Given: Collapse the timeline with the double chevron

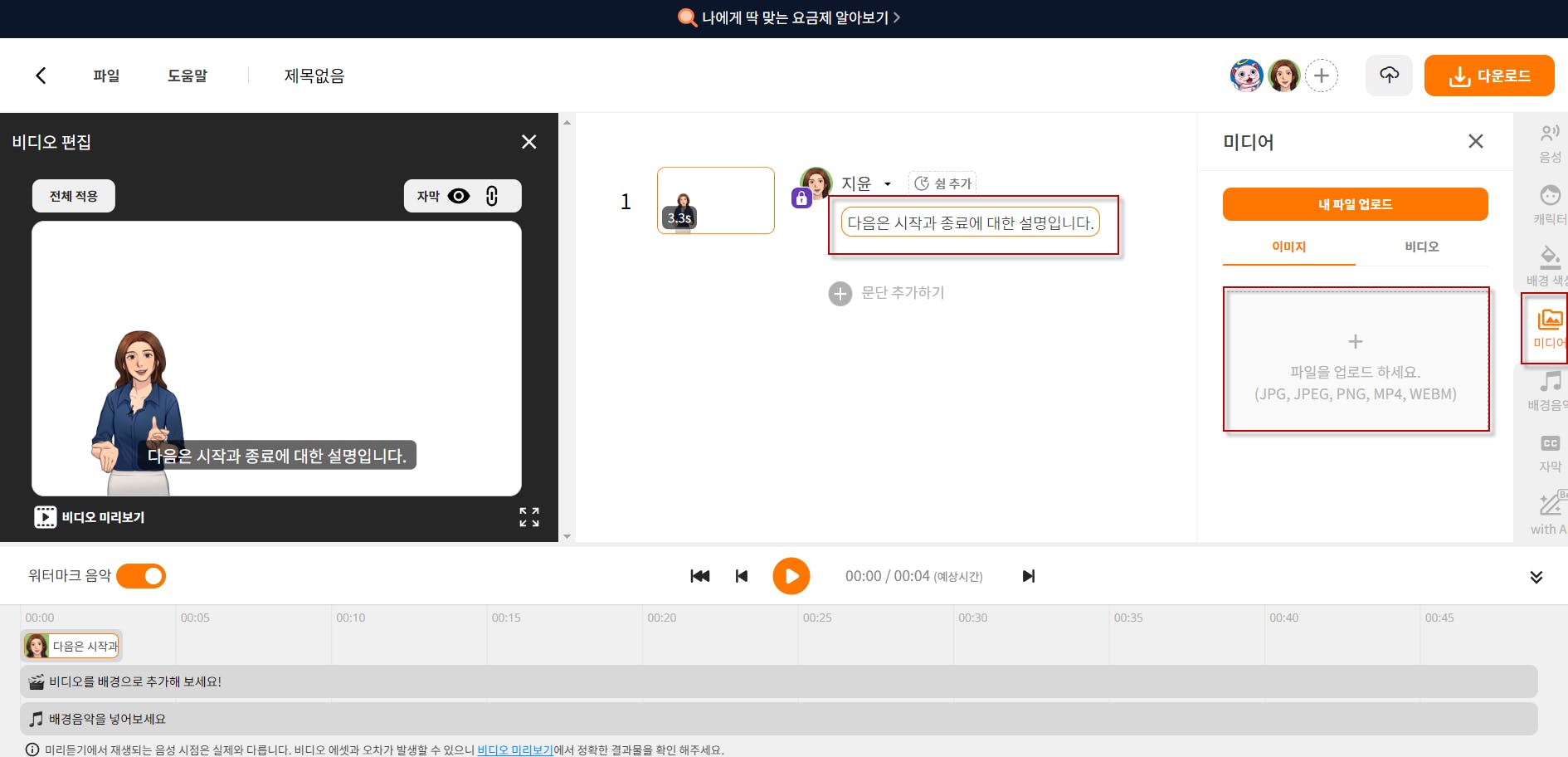Looking at the screenshot, I should click(1536, 577).
